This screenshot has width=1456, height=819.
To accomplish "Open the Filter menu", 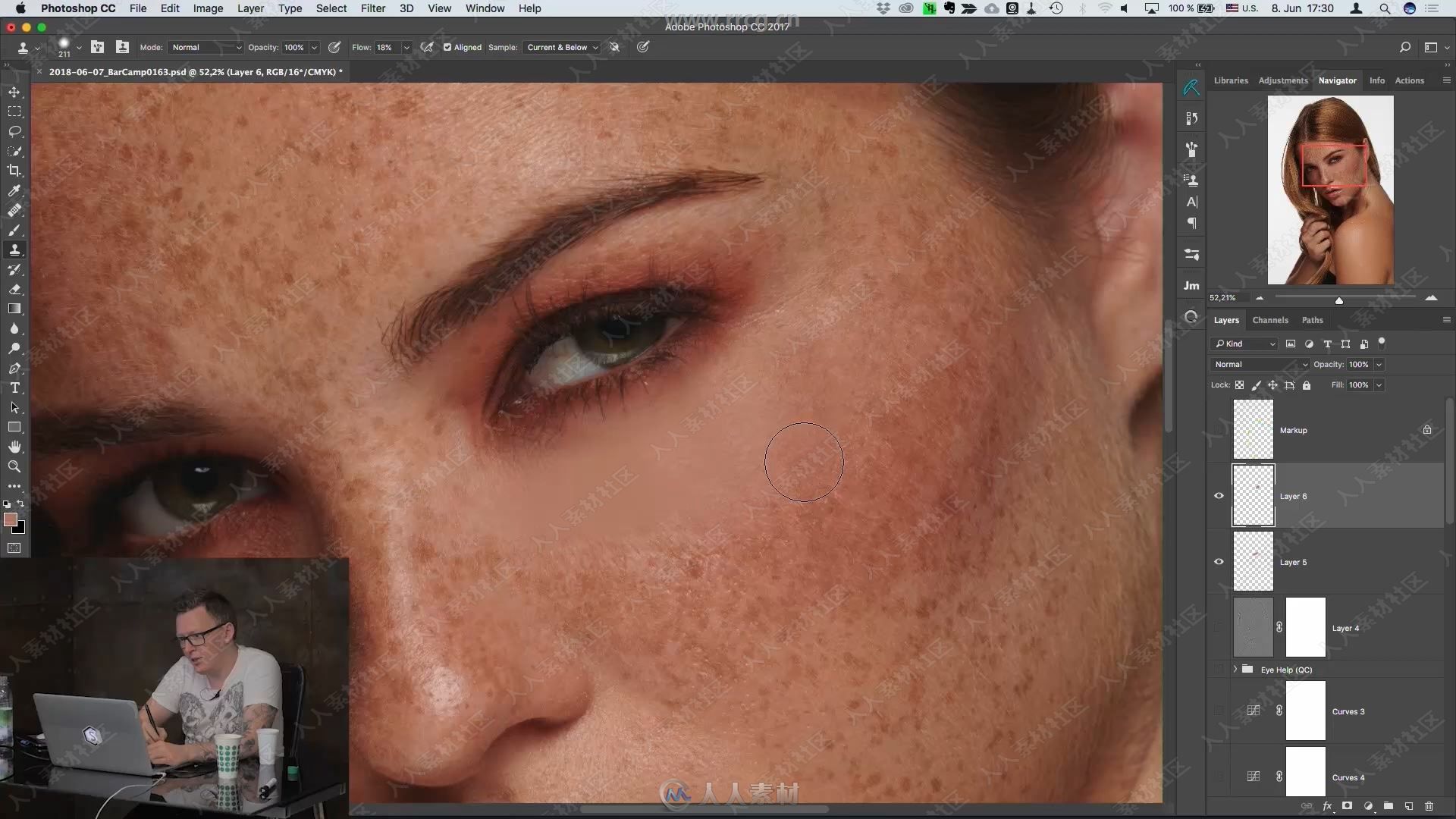I will [x=372, y=8].
